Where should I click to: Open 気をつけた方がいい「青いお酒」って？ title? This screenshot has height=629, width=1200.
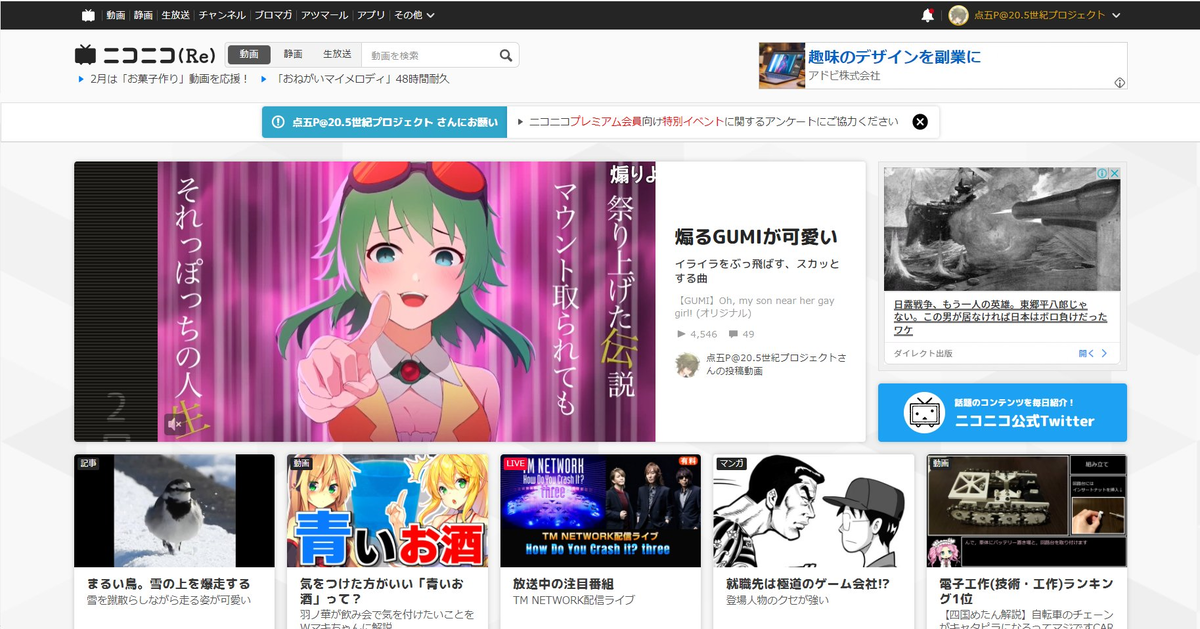(x=380, y=591)
